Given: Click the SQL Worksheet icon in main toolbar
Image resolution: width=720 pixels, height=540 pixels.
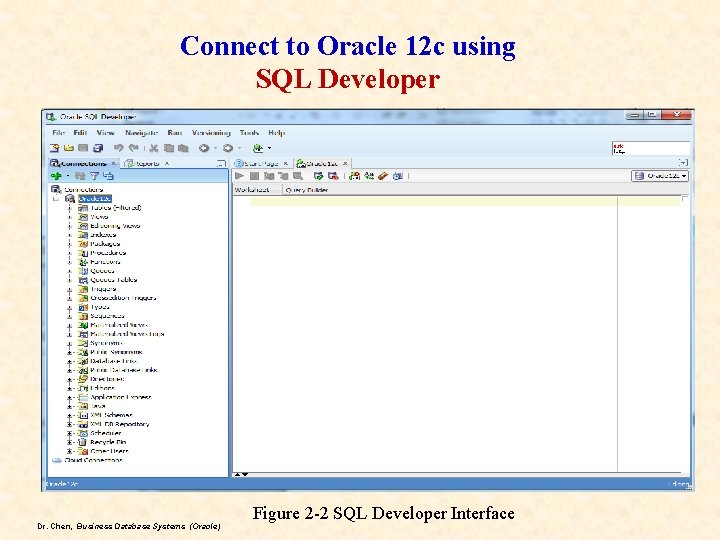Looking at the screenshot, I should [x=258, y=148].
